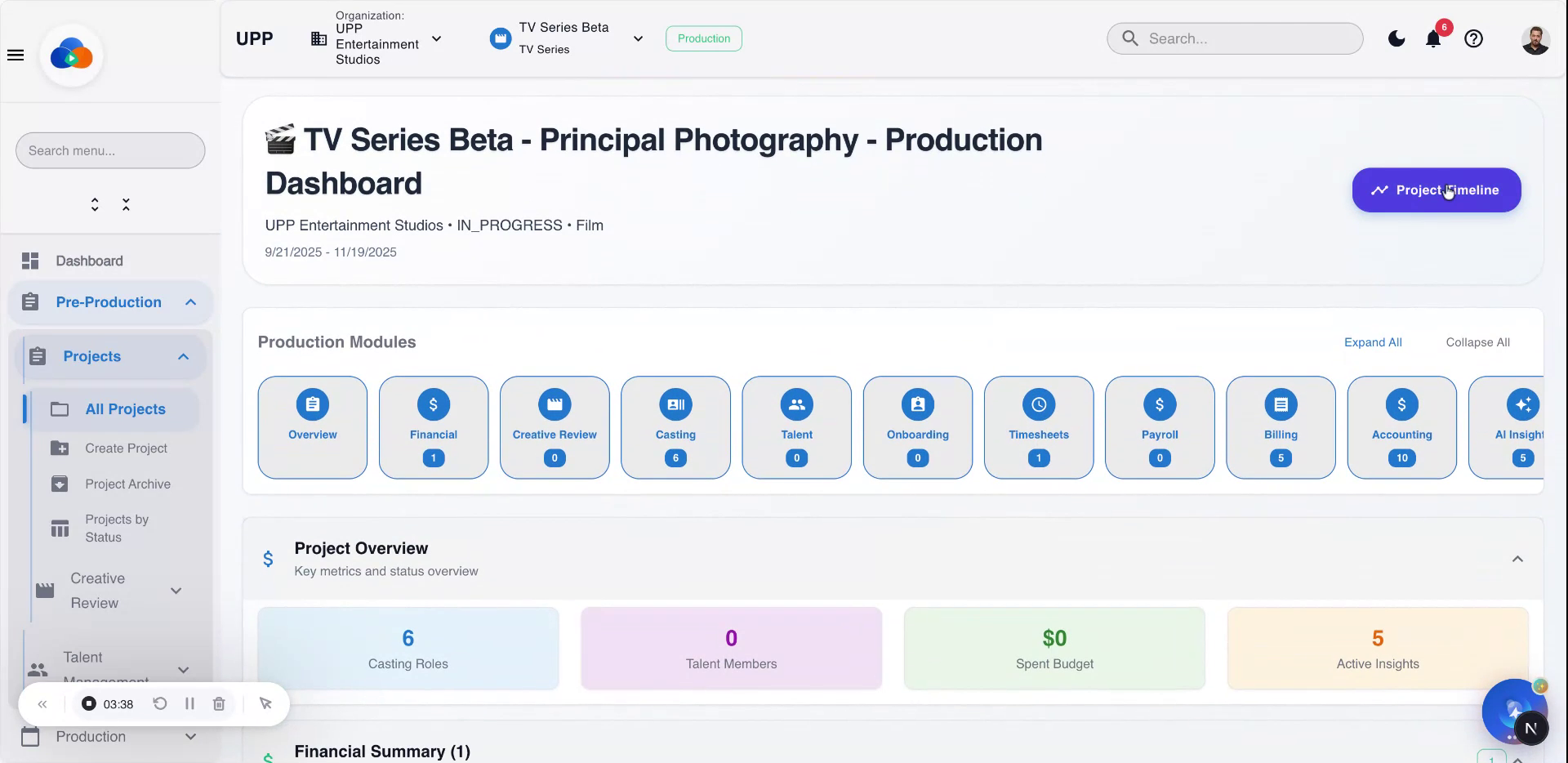
Task: Expand the Creative Review sidebar section
Action: 176,590
